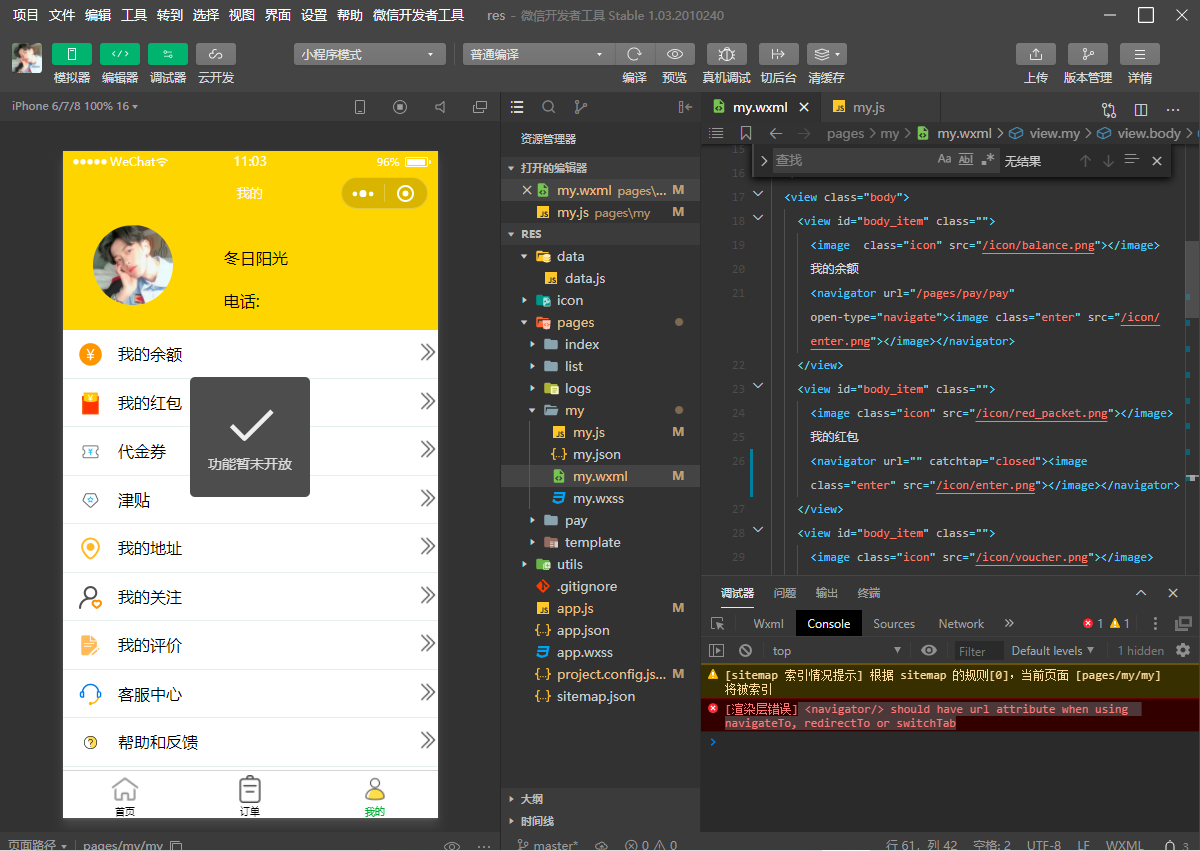Tap the 首页 tab bar item
This screenshot has height=851, width=1200.
(125, 796)
